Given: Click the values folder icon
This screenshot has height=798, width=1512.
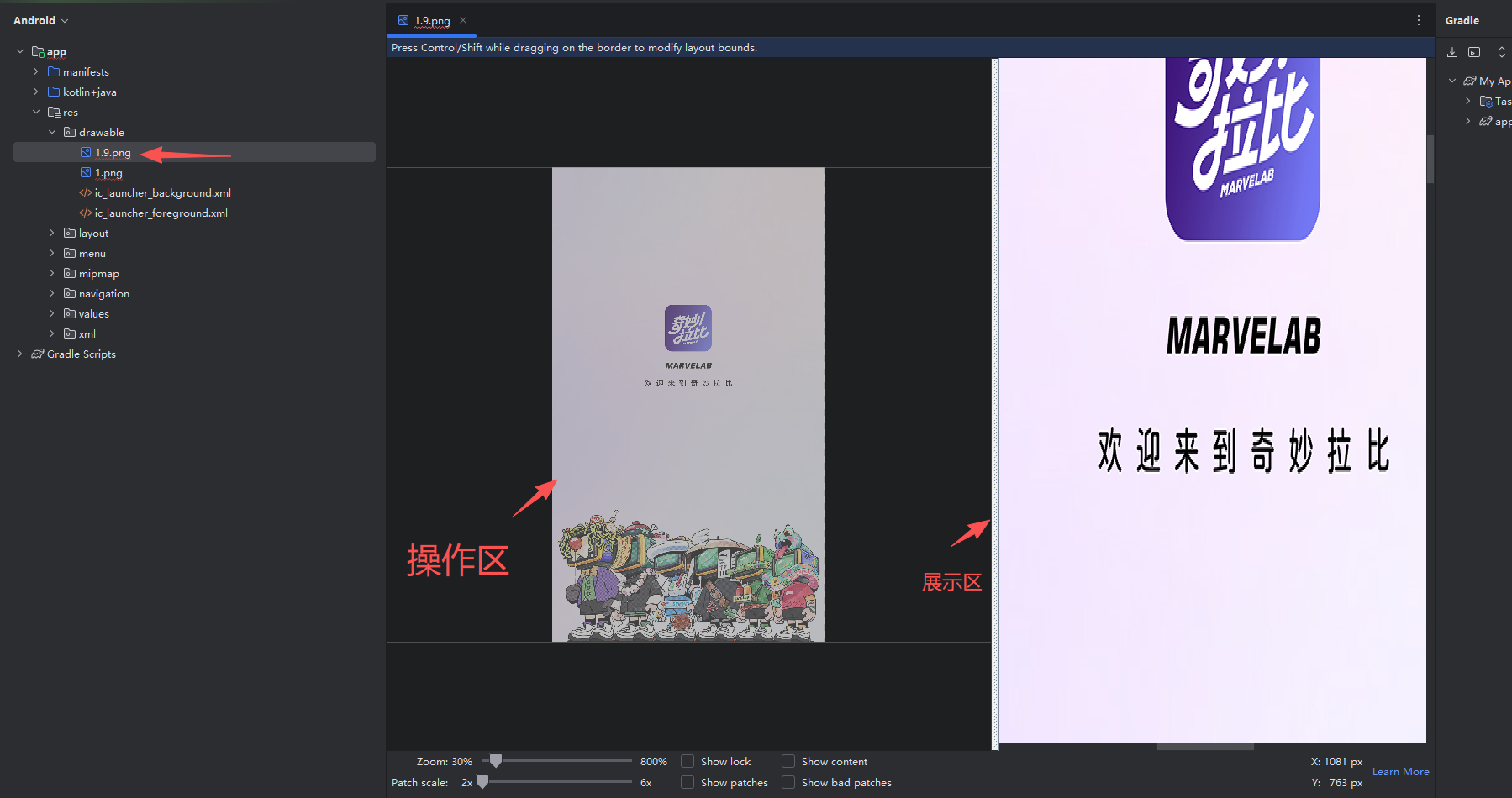Looking at the screenshot, I should coord(70,313).
